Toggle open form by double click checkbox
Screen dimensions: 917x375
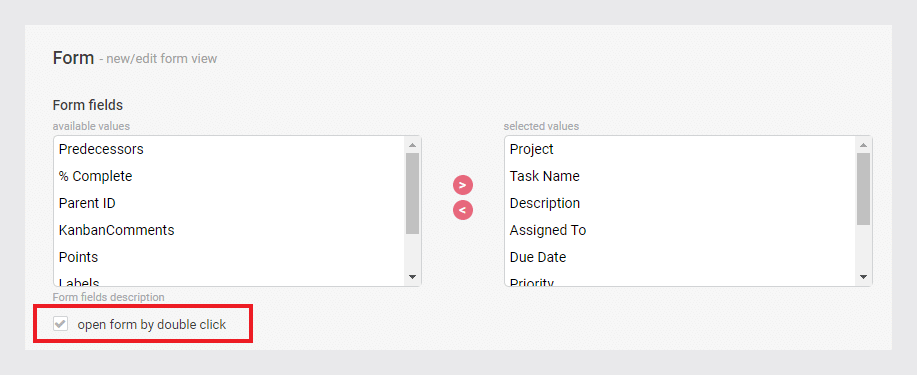click(x=60, y=324)
